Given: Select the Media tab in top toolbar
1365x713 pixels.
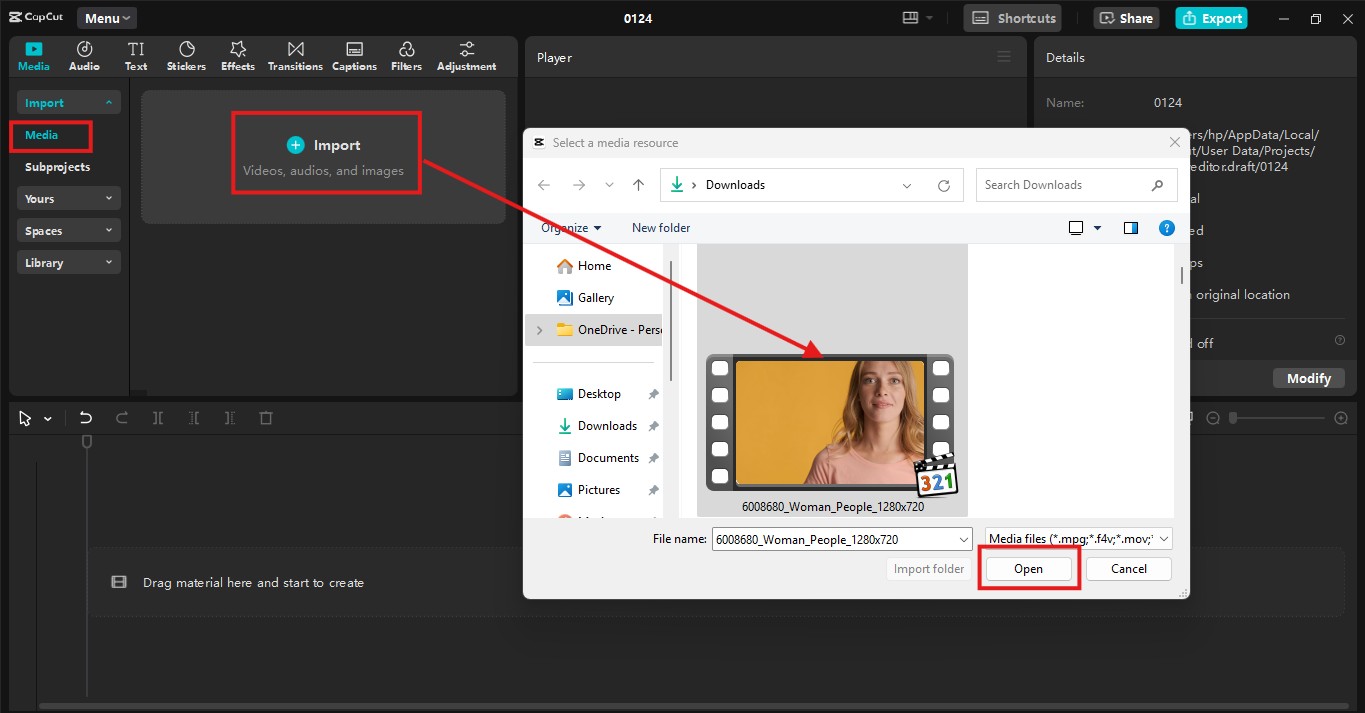Looking at the screenshot, I should coord(34,56).
